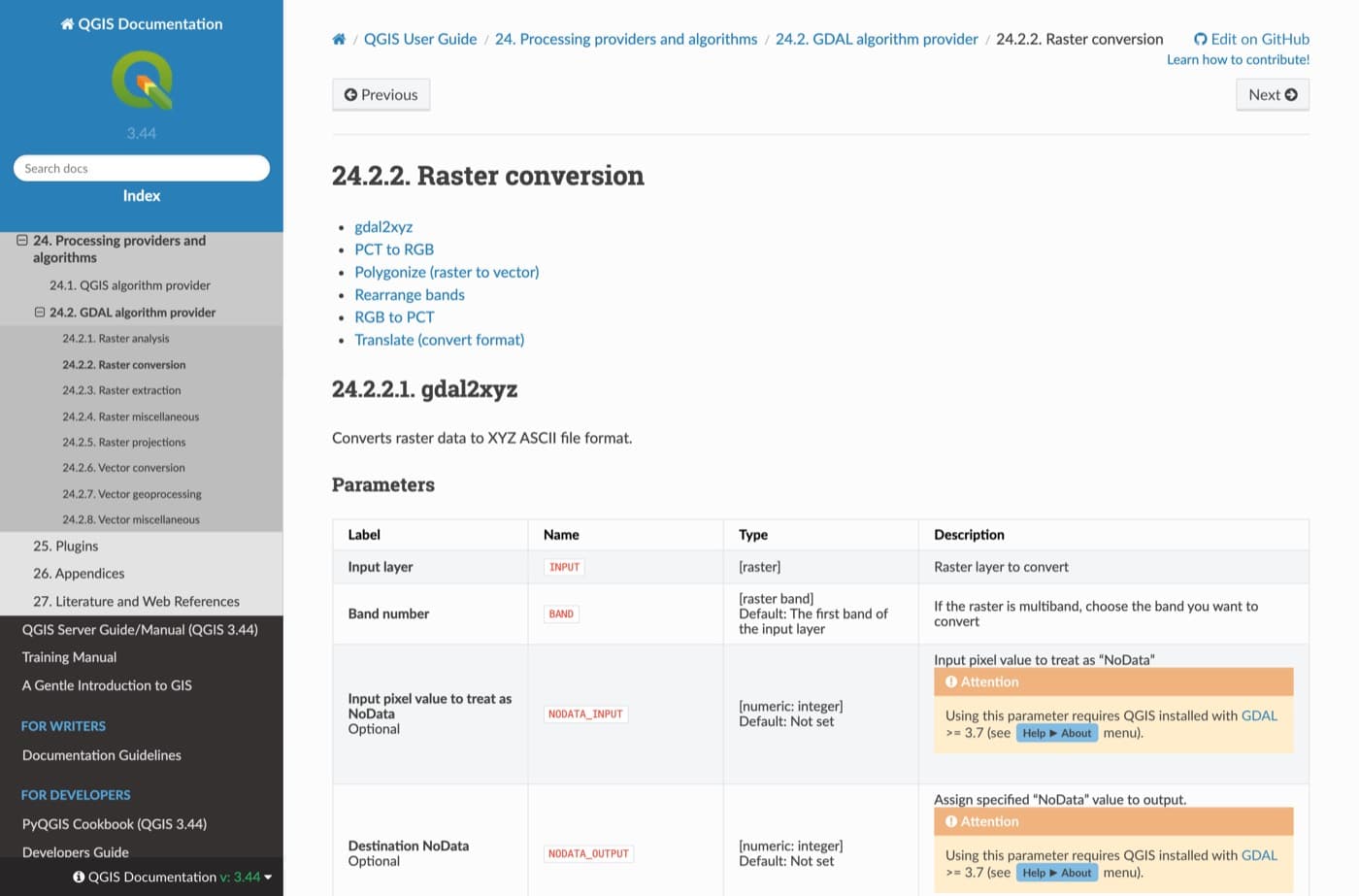Collapse the 24. Processing providers section
The width and height of the screenshot is (1359, 896).
click(21, 240)
